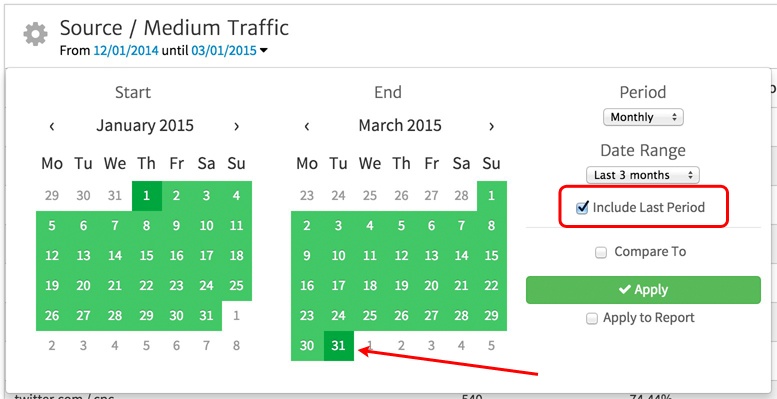Enable the Compare To checkbox
The image size is (777, 399).
(x=601, y=253)
